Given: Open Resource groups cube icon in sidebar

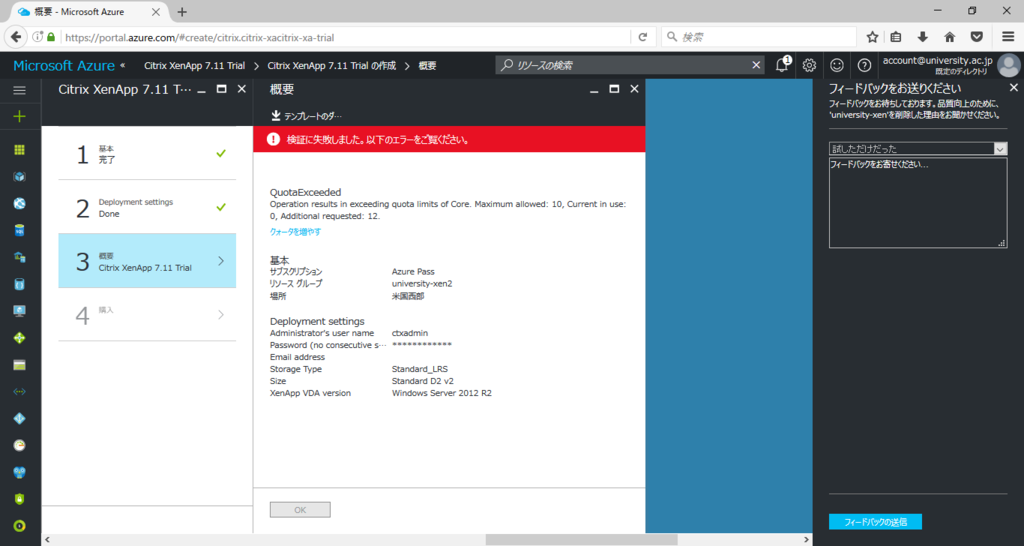Looking at the screenshot, I should (20, 176).
